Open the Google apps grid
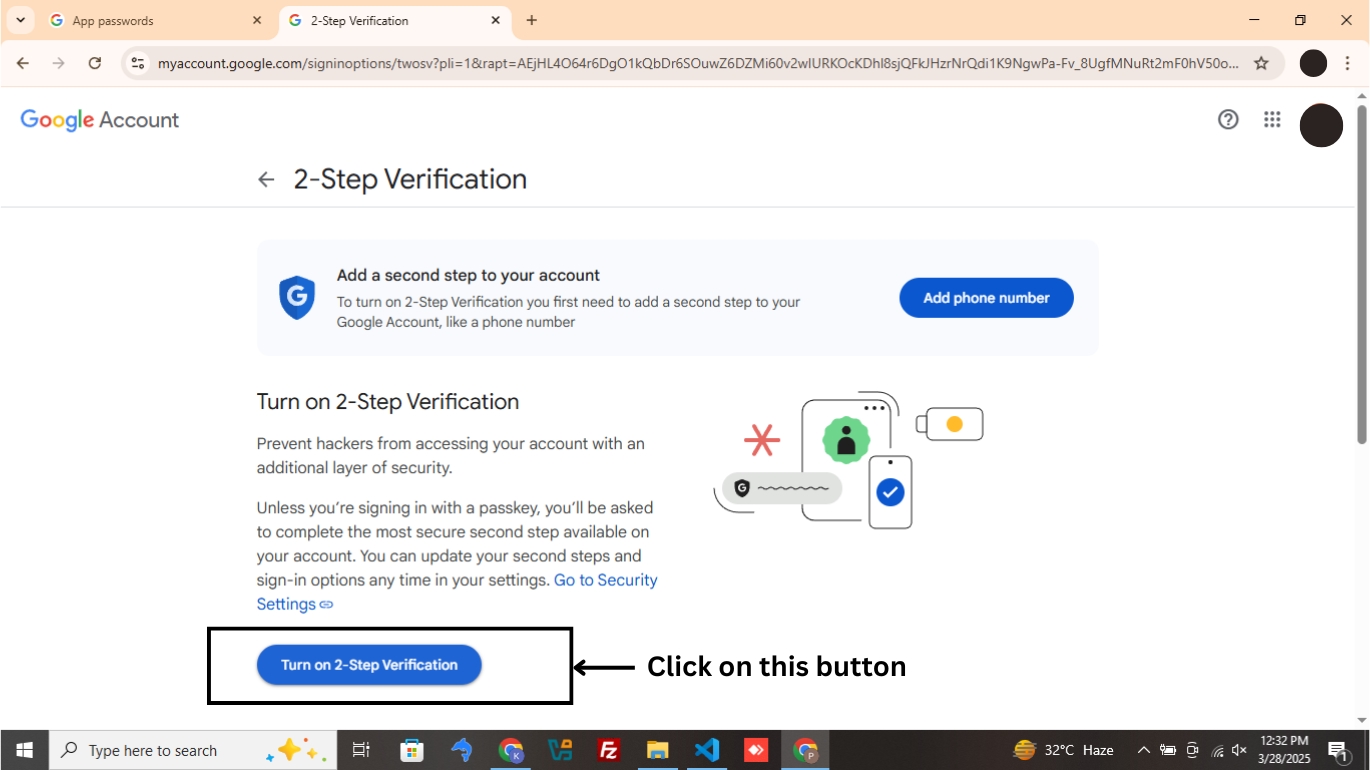The height and width of the screenshot is (770, 1370). click(x=1272, y=120)
